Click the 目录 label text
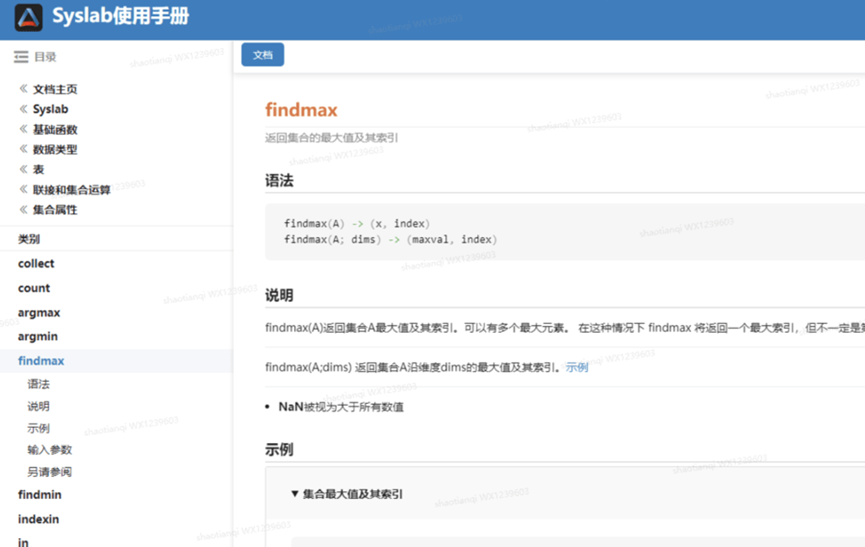 (45, 57)
